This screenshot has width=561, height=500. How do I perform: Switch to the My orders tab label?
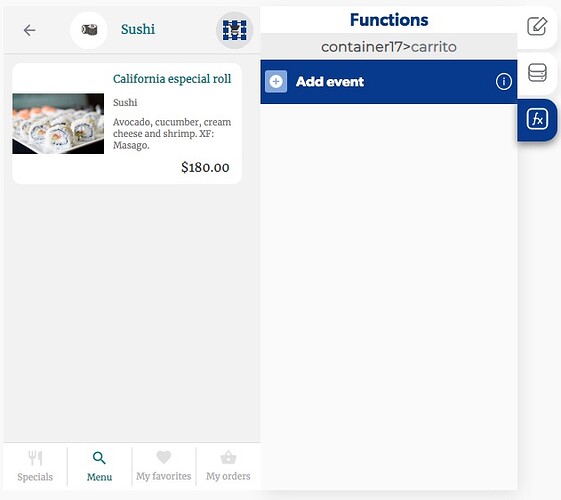coord(228,476)
